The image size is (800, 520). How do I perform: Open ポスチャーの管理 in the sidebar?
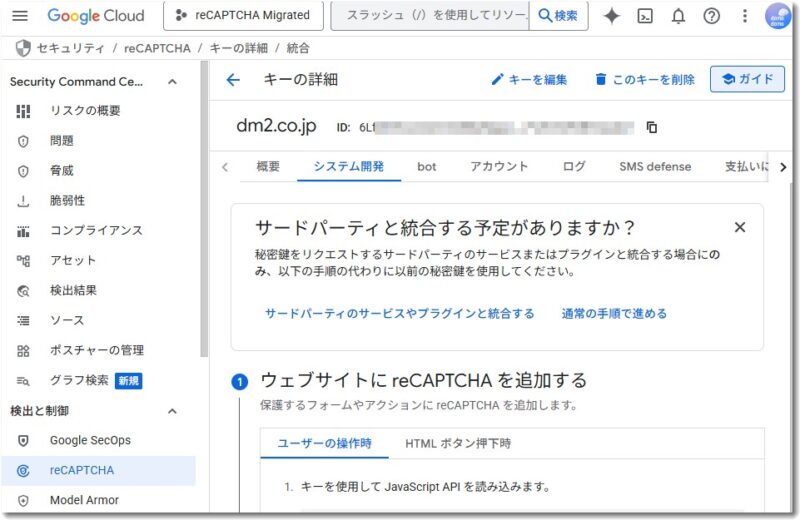[x=98, y=351]
